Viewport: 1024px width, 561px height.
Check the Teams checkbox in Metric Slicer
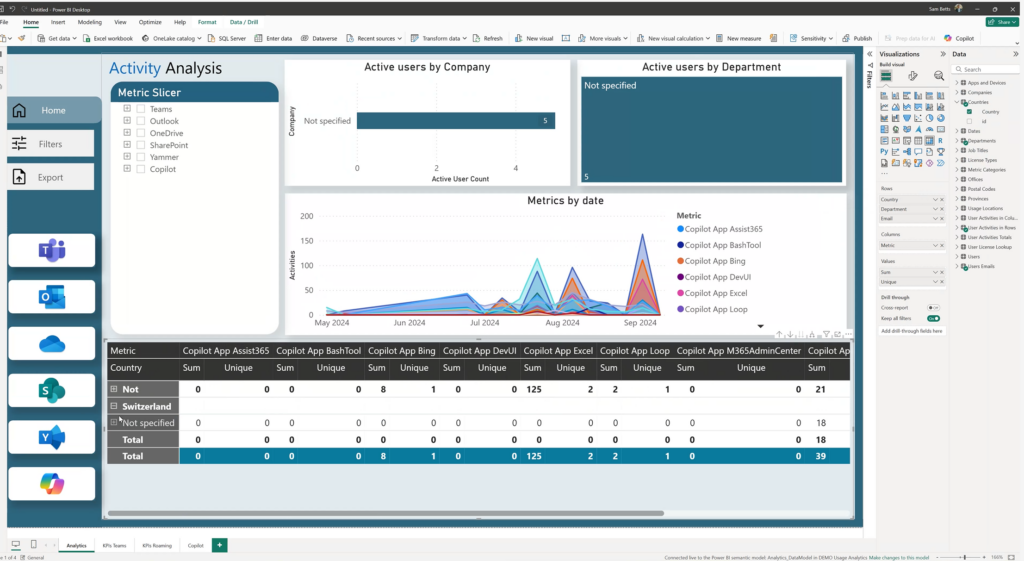coord(141,109)
